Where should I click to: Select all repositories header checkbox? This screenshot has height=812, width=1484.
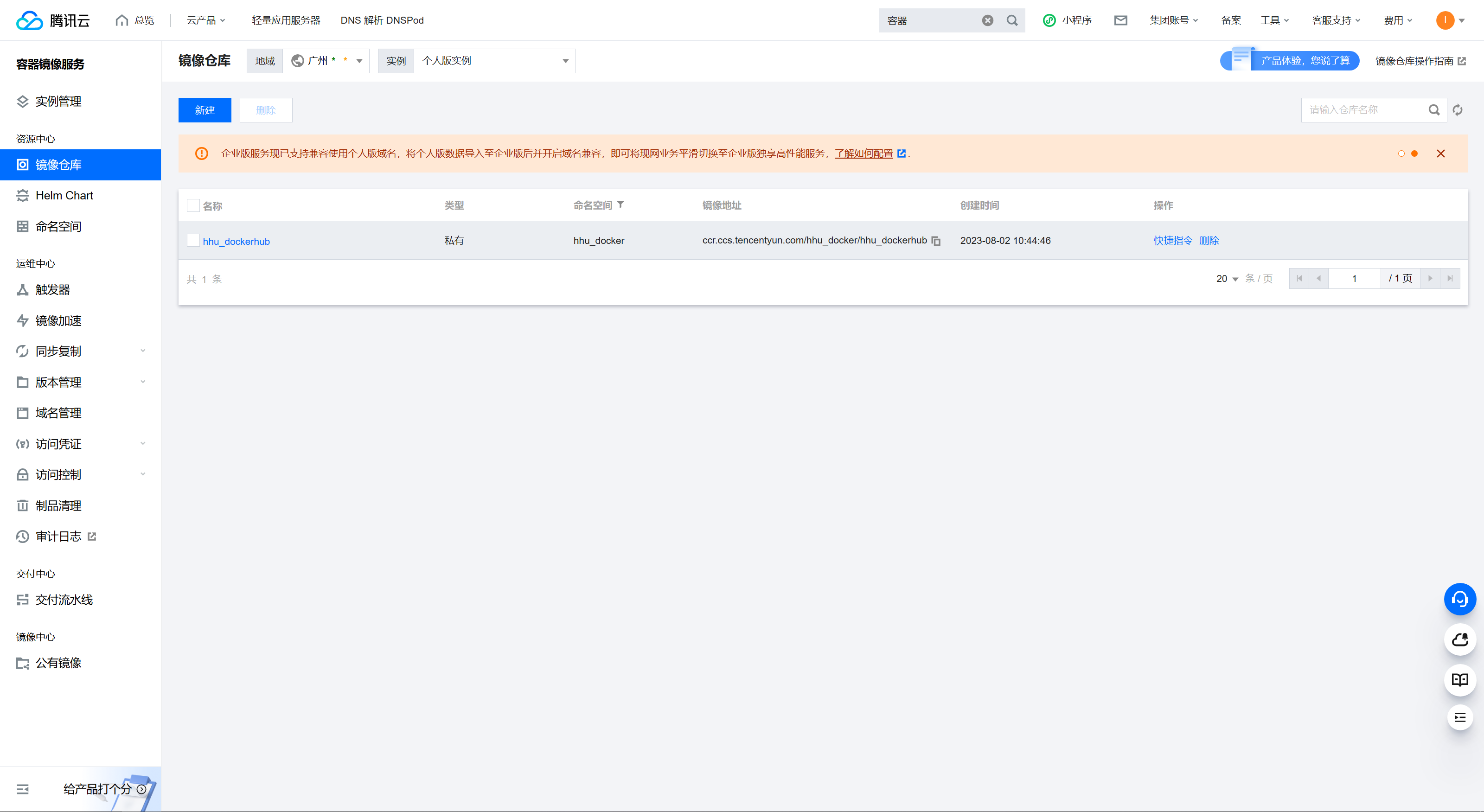click(x=193, y=205)
